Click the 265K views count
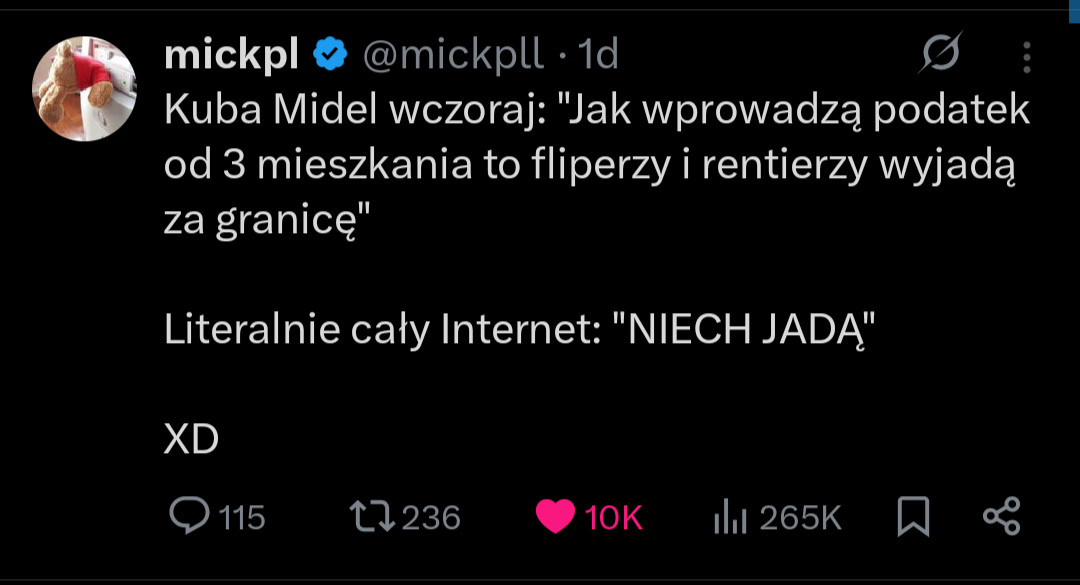Viewport: 1080px width, 585px height. point(800,517)
